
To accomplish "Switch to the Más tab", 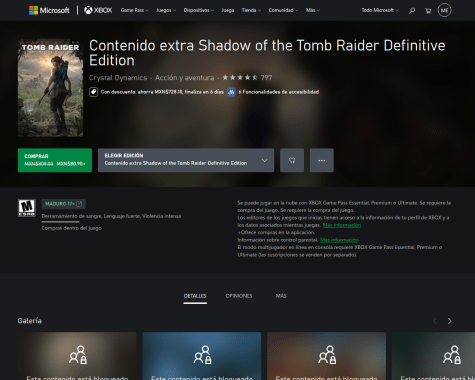I will tap(281, 296).
